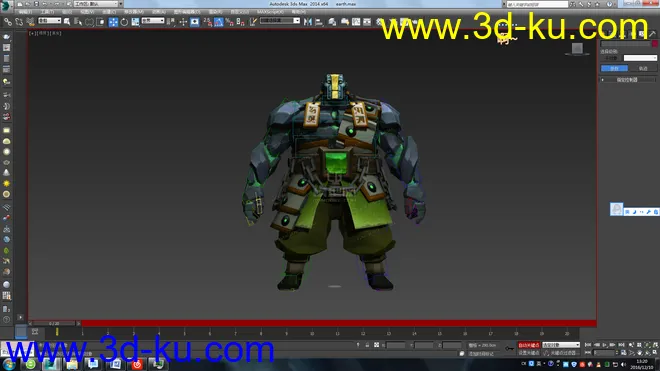
Task: Toggle the Angle Snap icon
Action: (x=218, y=22)
